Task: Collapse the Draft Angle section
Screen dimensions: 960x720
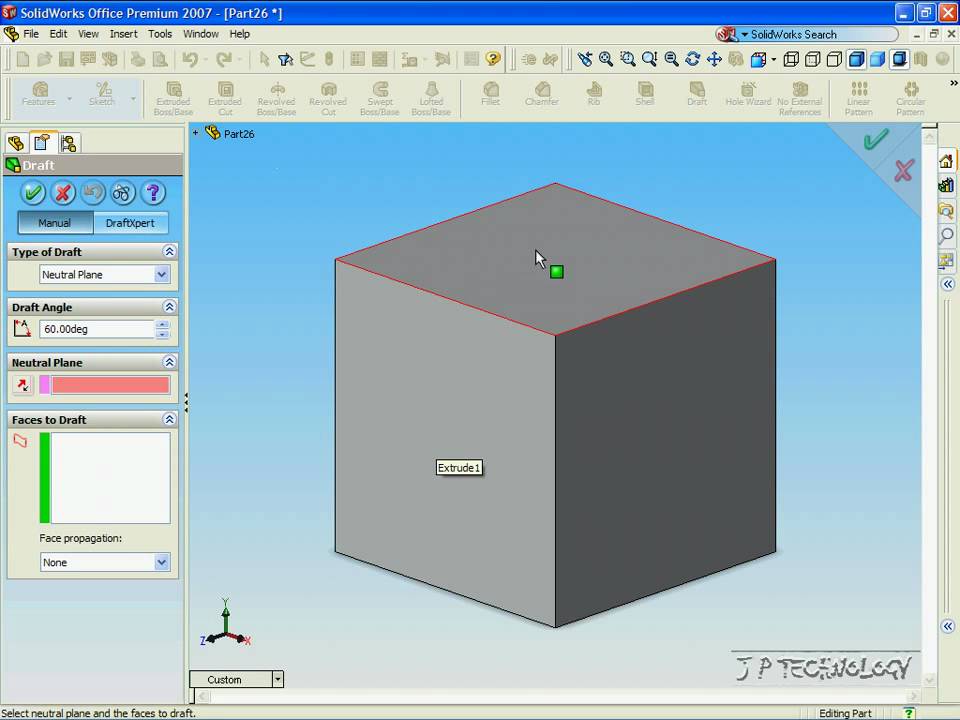Action: click(x=170, y=307)
